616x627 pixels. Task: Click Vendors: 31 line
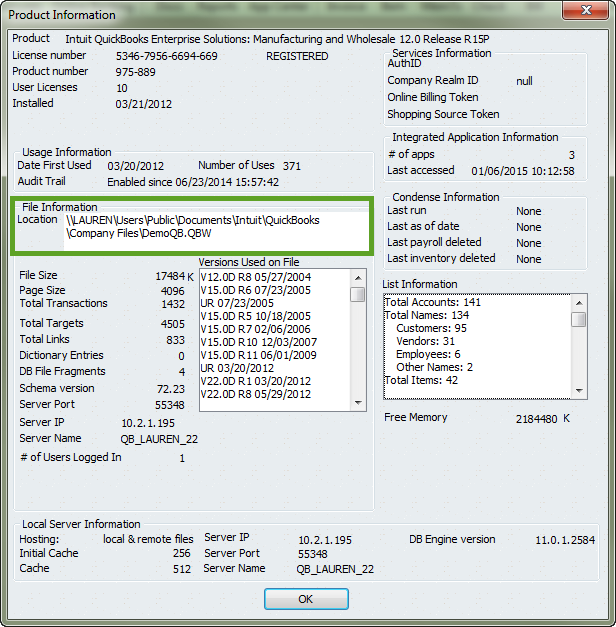[x=425, y=341]
